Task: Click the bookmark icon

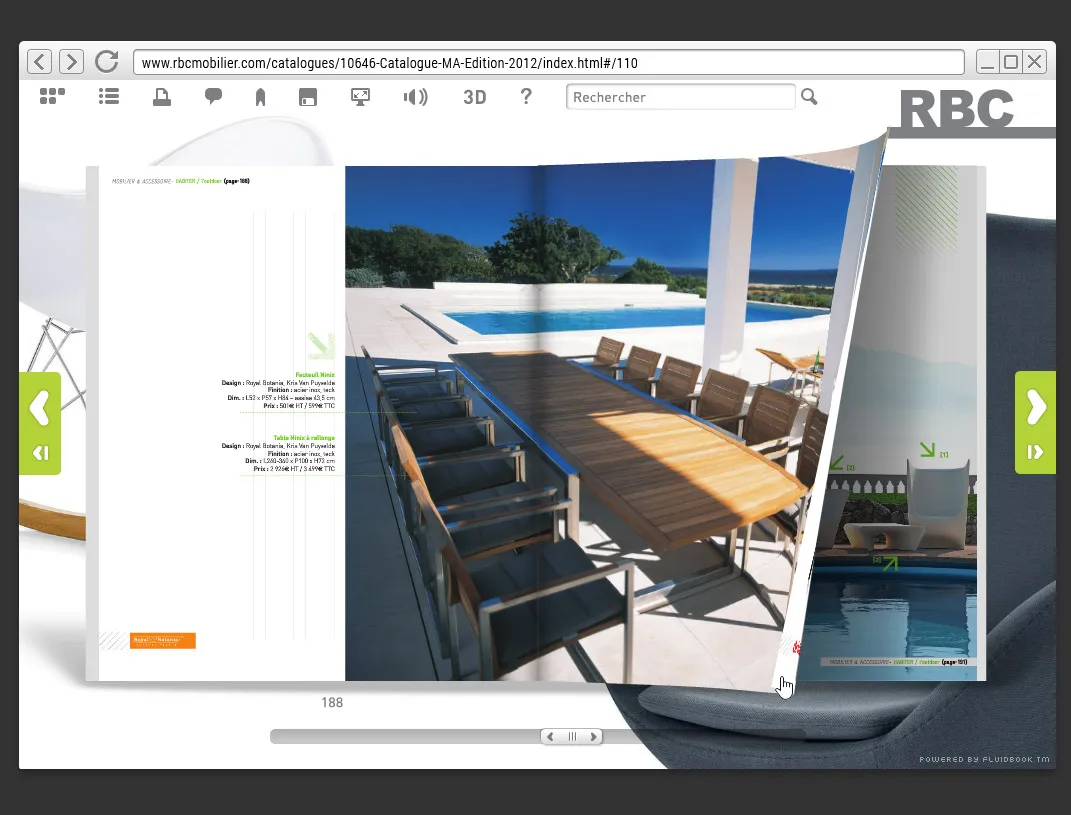Action: point(260,97)
